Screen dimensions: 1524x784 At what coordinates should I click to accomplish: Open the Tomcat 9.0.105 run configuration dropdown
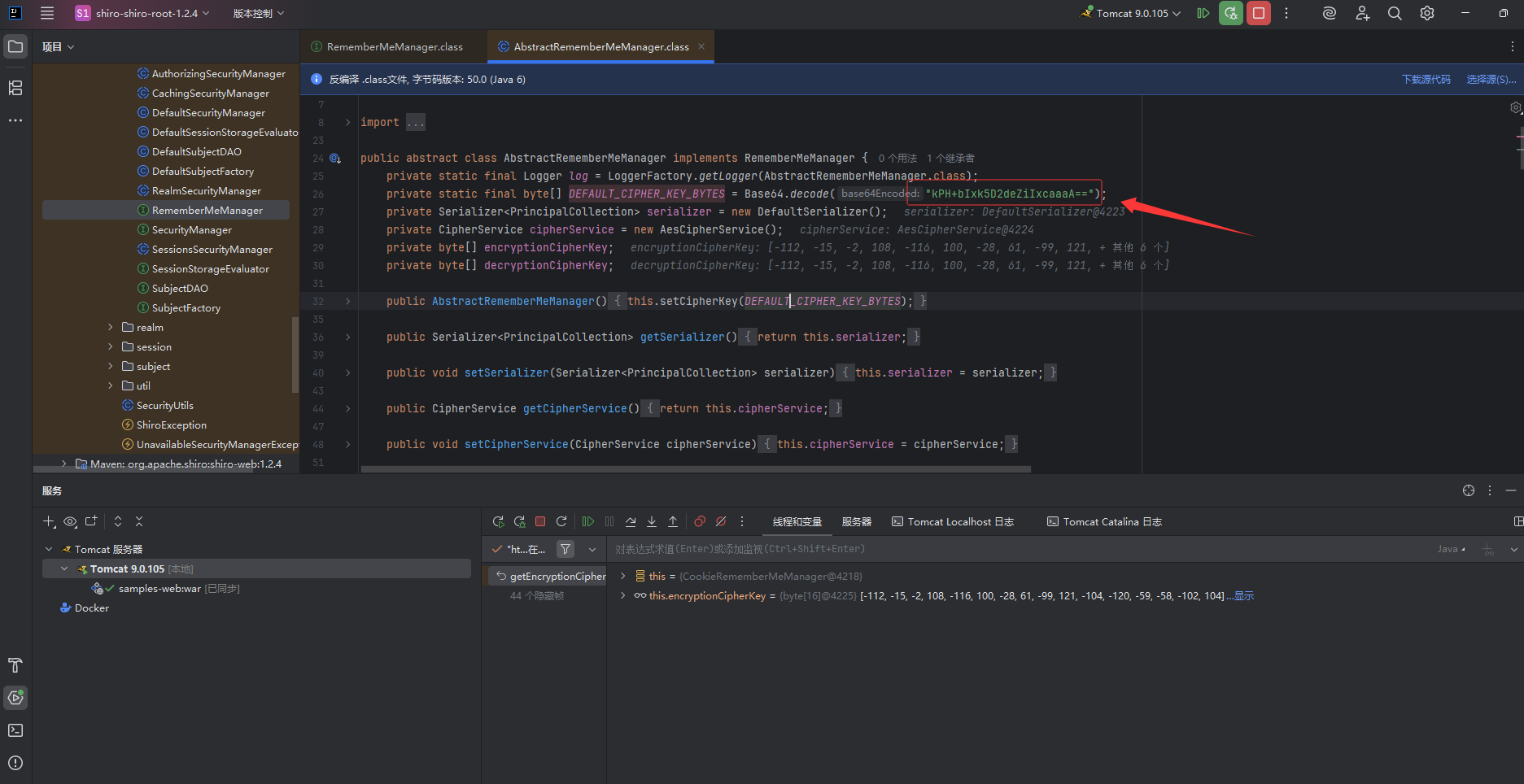pos(1131,13)
